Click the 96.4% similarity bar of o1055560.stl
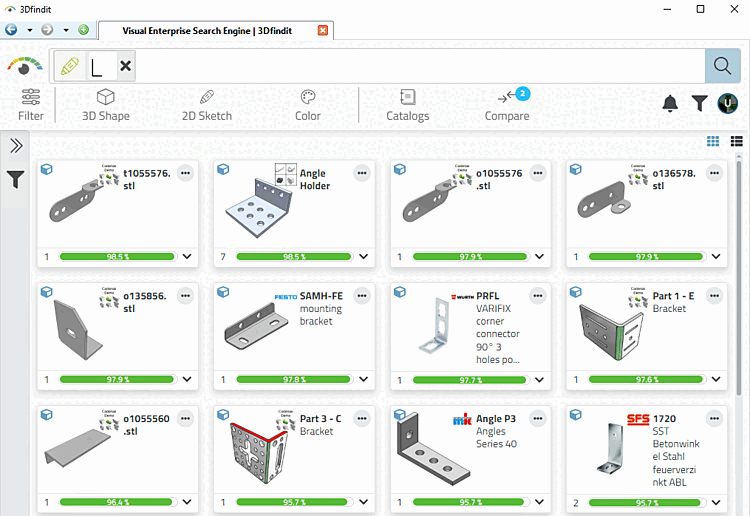The width and height of the screenshot is (750, 516). (117, 502)
